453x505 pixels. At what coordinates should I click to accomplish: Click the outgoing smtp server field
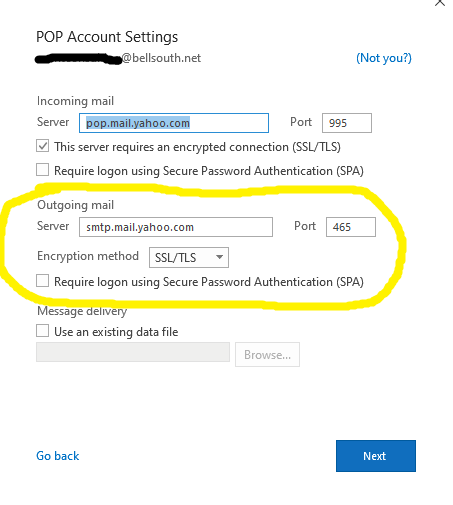point(176,227)
